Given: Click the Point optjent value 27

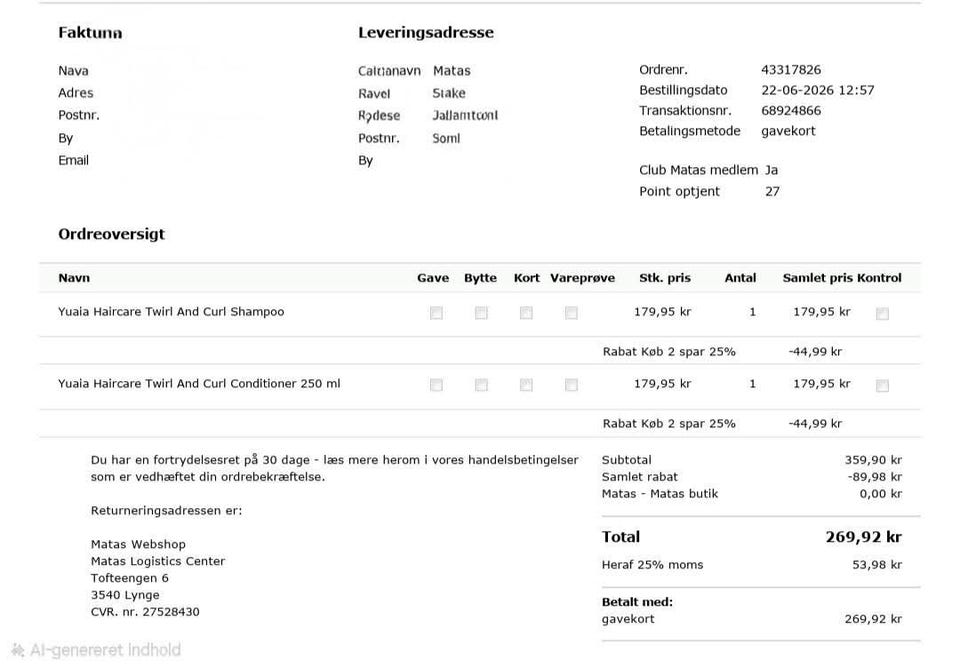Looking at the screenshot, I should click(773, 191).
